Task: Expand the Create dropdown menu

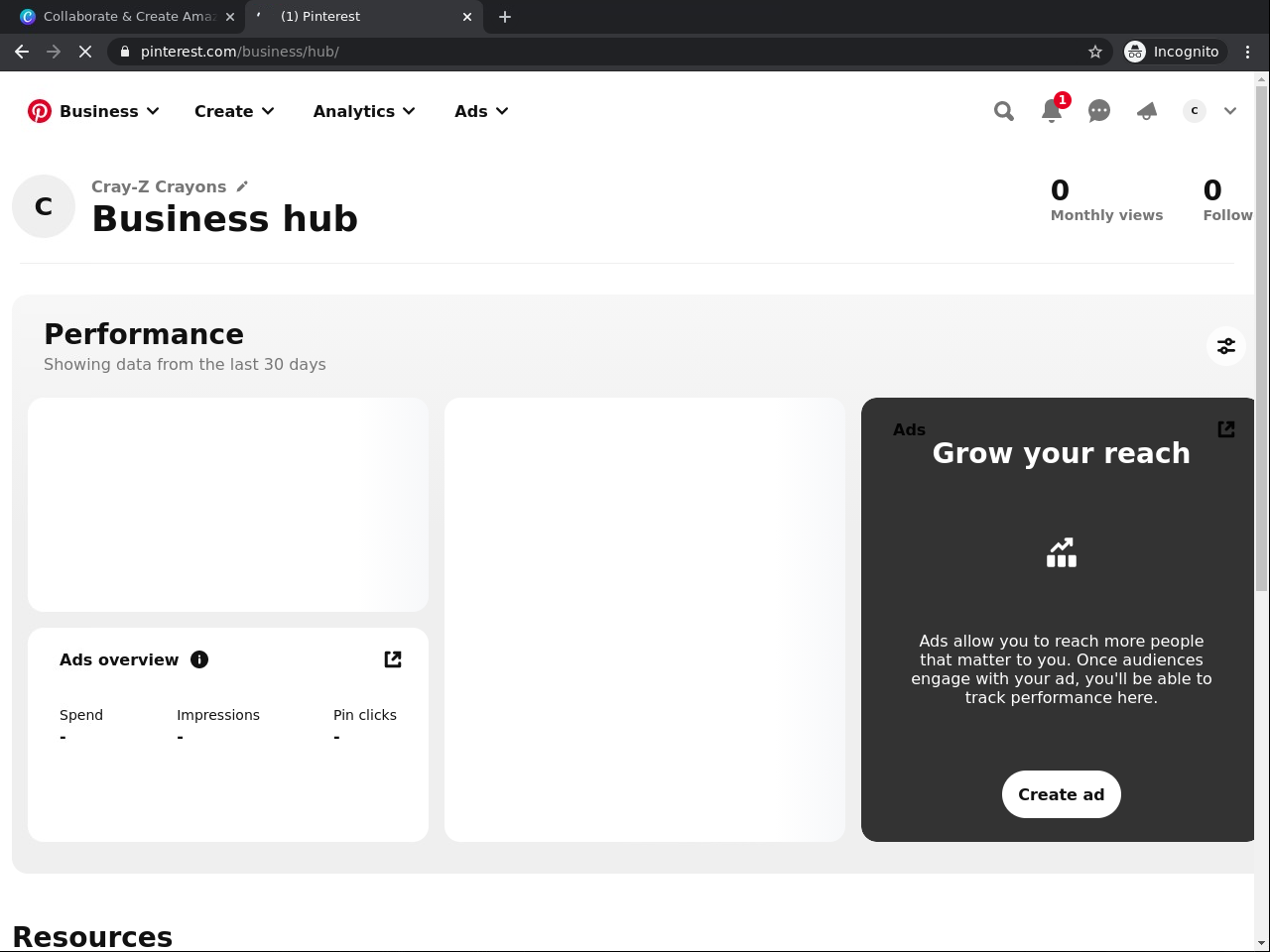Action: [234, 111]
